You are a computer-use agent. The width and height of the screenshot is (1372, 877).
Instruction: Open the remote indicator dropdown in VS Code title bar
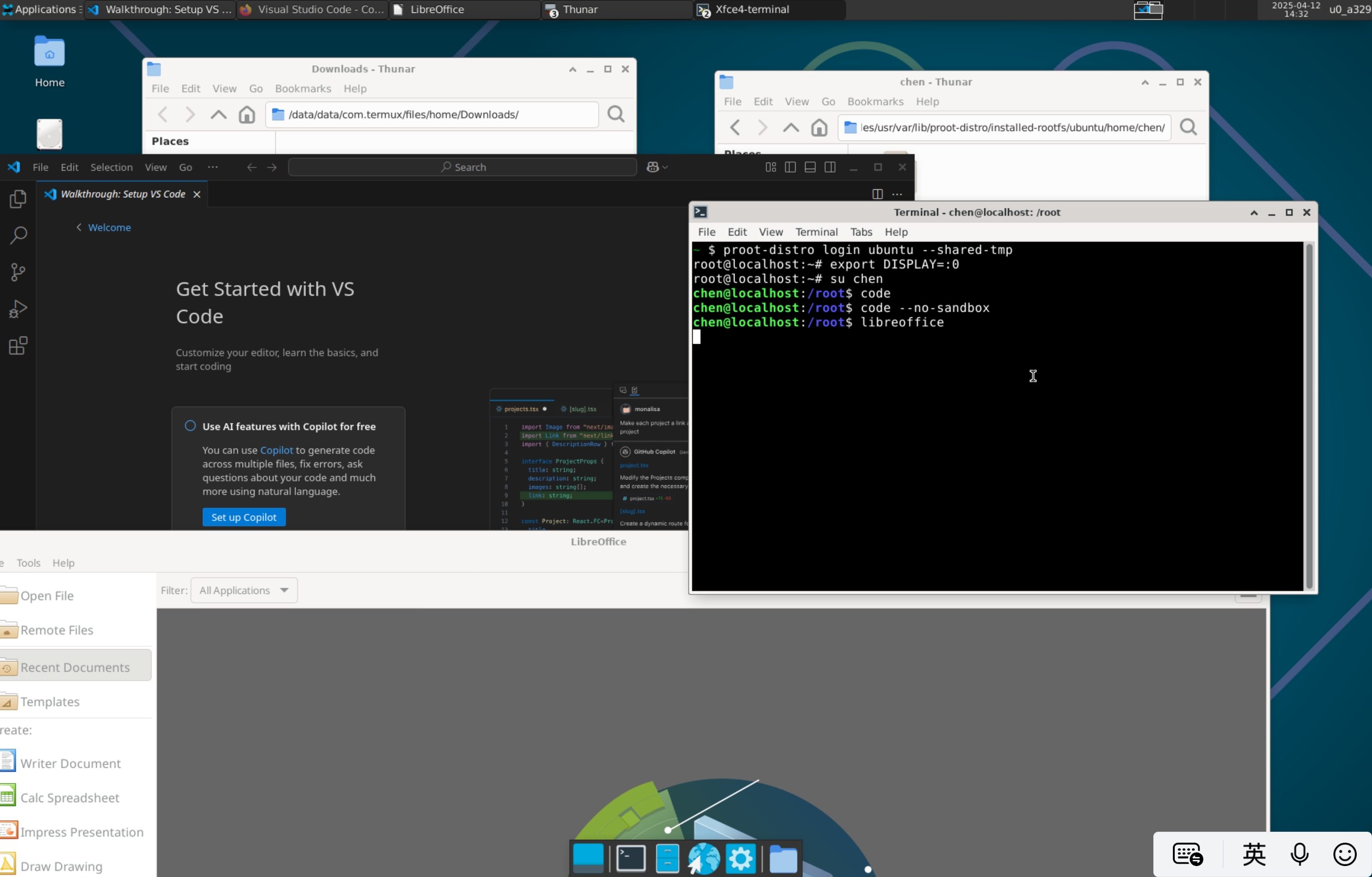[x=656, y=167]
